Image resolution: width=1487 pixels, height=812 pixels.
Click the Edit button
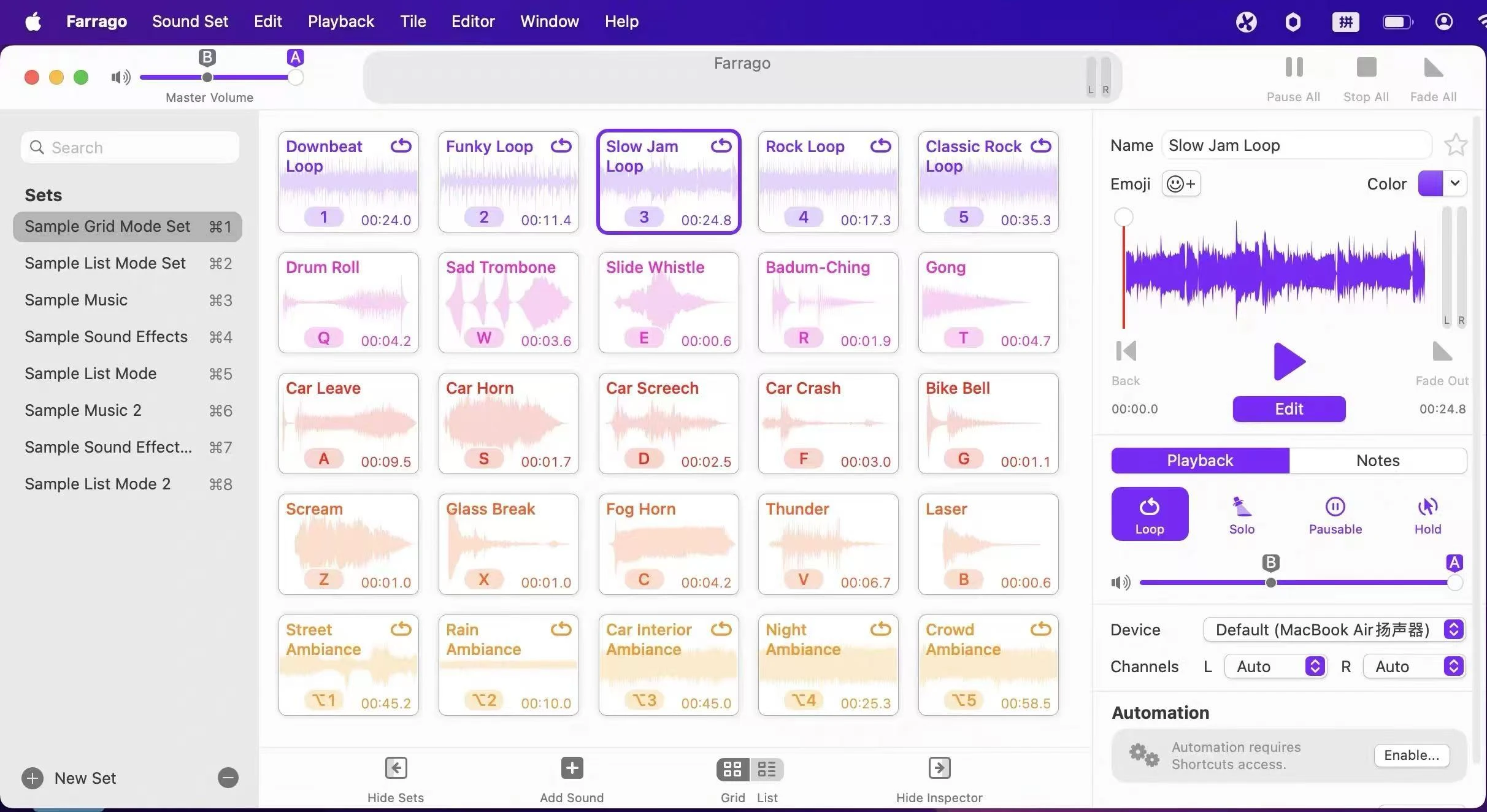pos(1289,409)
